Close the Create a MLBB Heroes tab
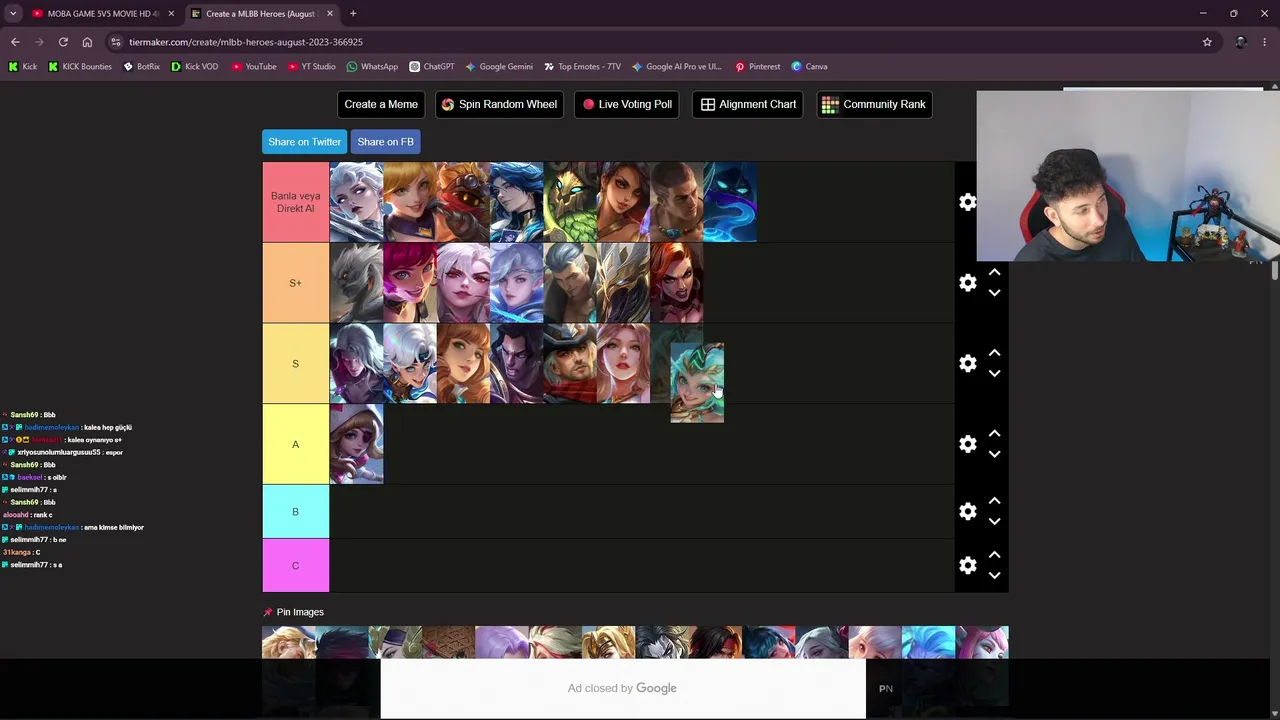Screen dimensions: 1280x720 (329, 13)
